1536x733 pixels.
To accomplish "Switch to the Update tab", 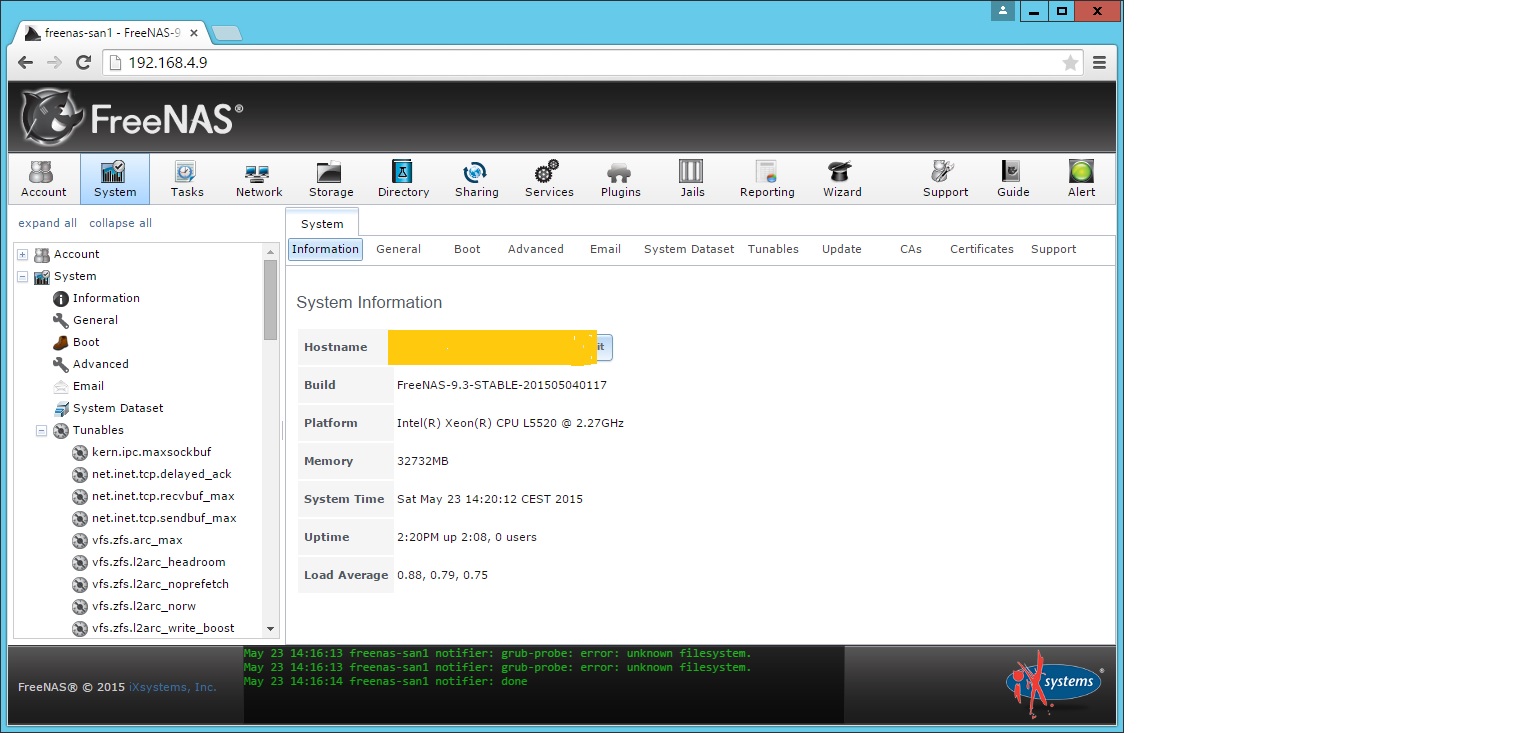I will click(x=841, y=249).
